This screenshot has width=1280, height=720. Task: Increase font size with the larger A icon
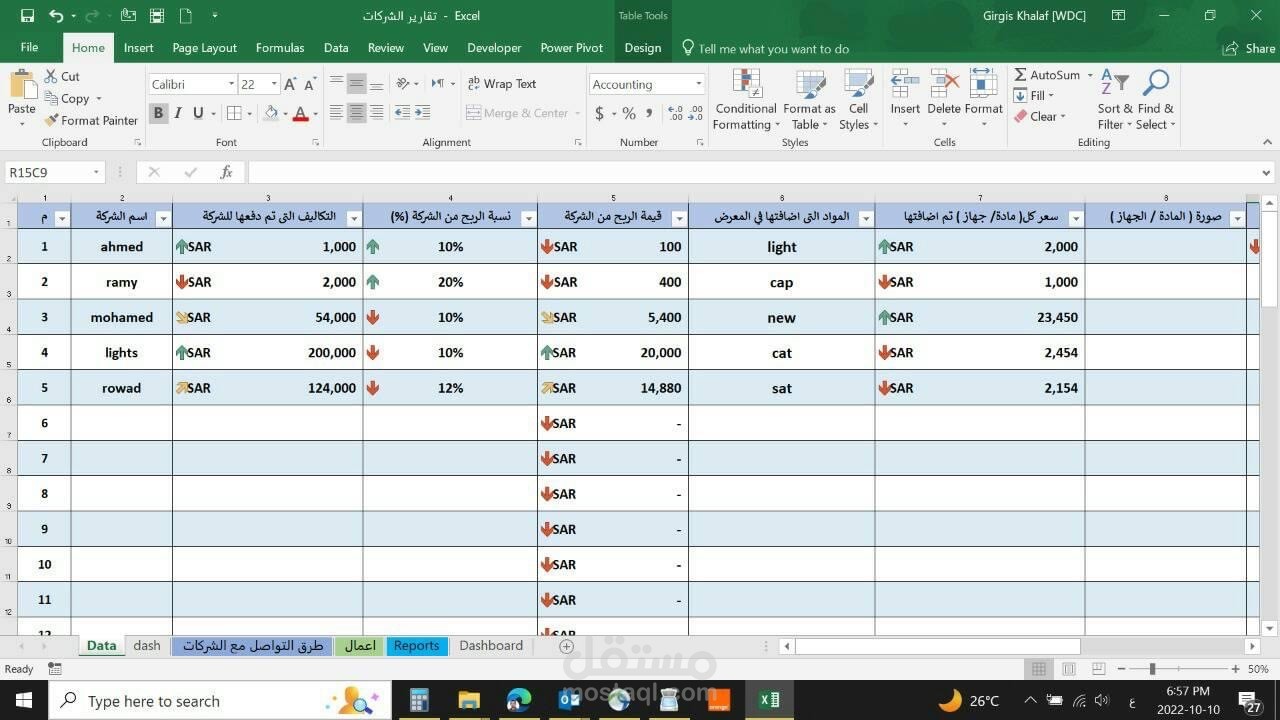tap(290, 84)
